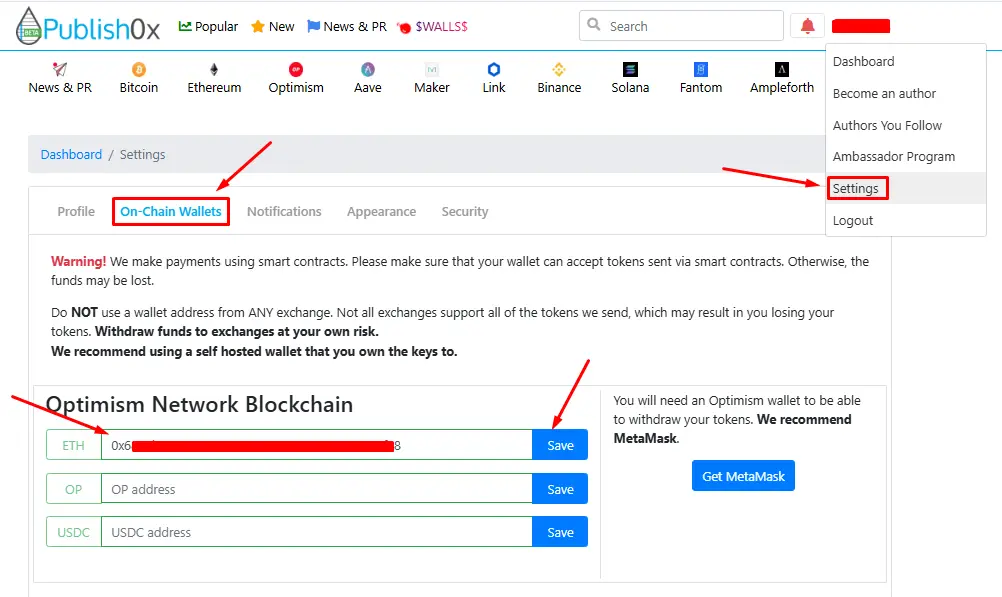Open Authors You Follow menu item
The image size is (1002, 597).
(887, 125)
